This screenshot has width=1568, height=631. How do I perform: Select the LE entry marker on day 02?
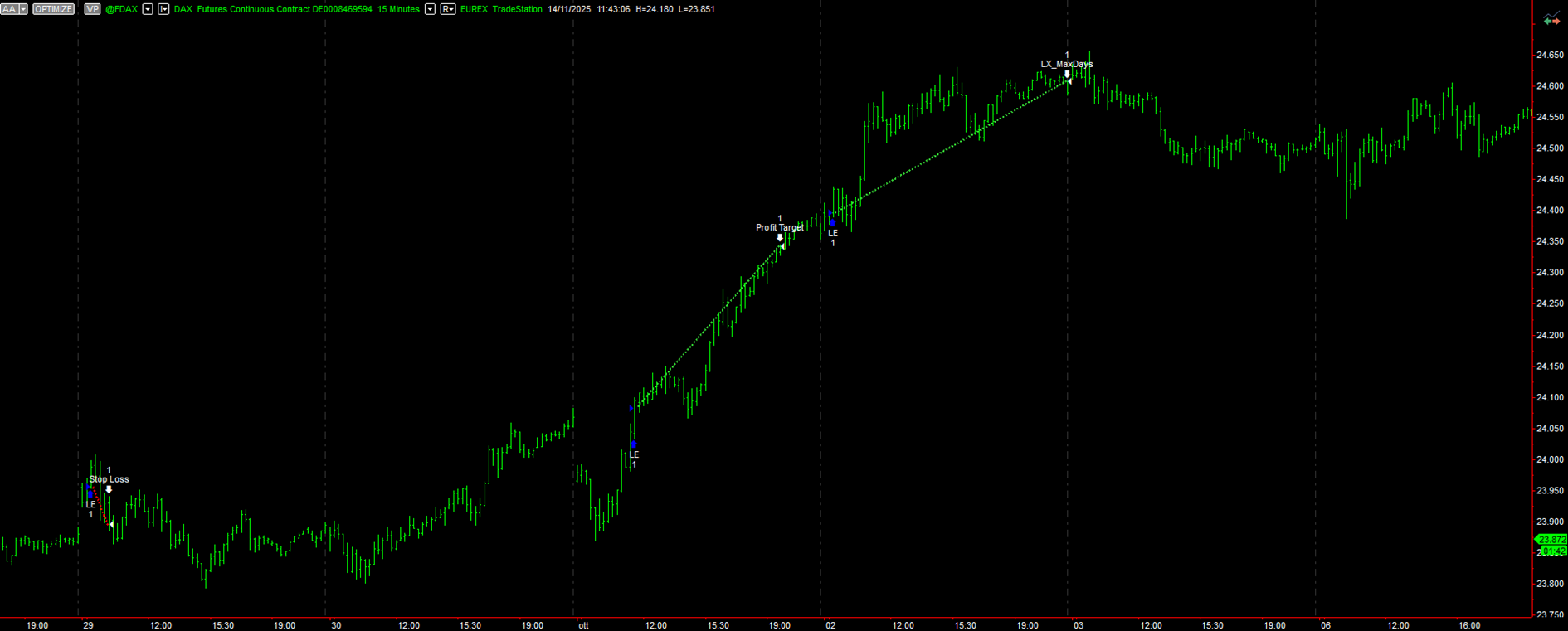coord(832,222)
